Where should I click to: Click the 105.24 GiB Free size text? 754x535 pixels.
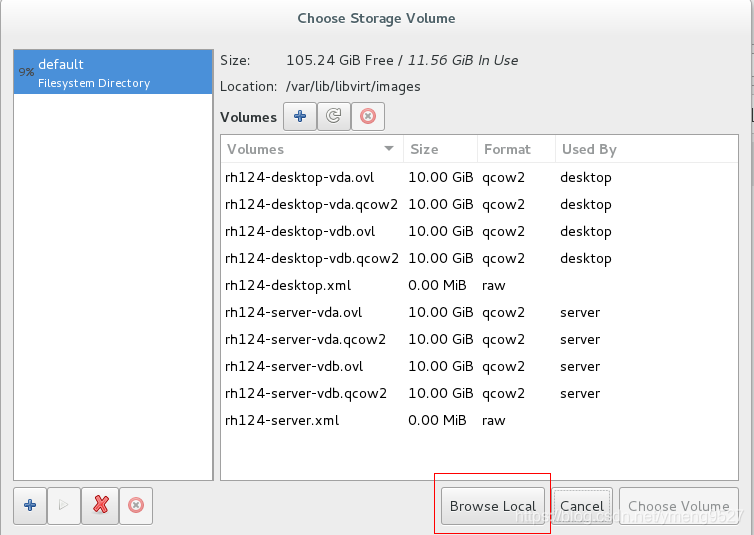339,60
